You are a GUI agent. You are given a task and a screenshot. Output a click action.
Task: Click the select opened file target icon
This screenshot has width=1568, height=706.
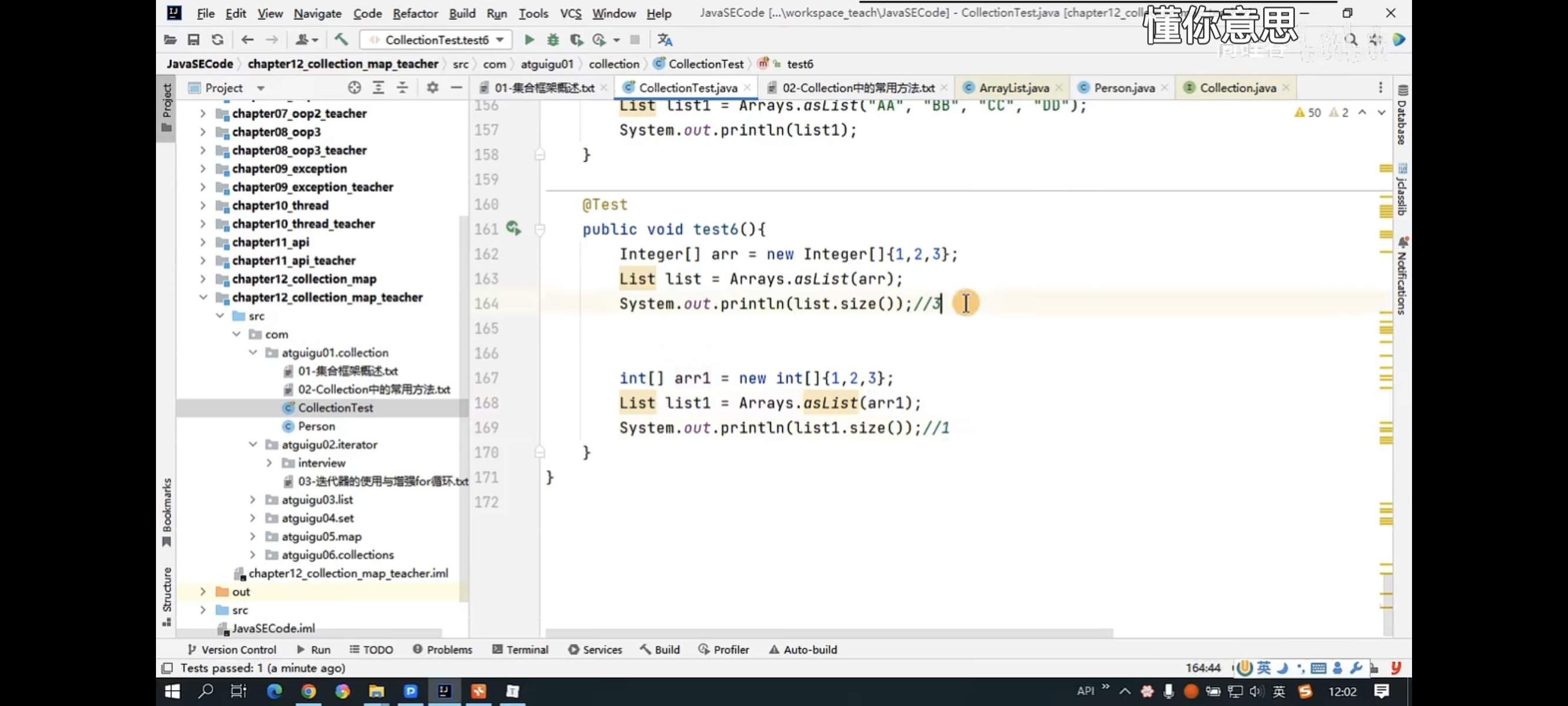pos(354,88)
